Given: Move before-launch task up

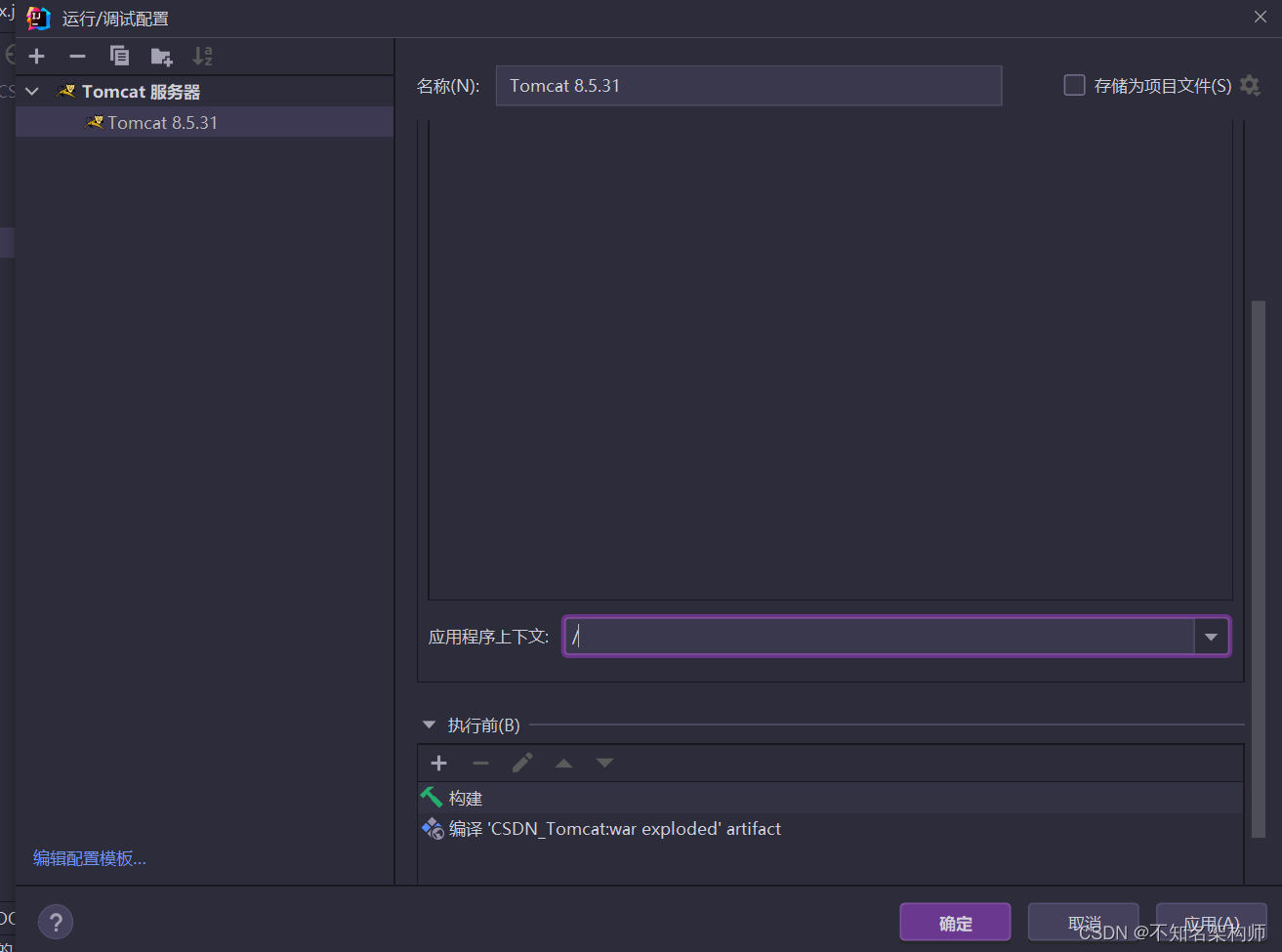Looking at the screenshot, I should pos(563,764).
